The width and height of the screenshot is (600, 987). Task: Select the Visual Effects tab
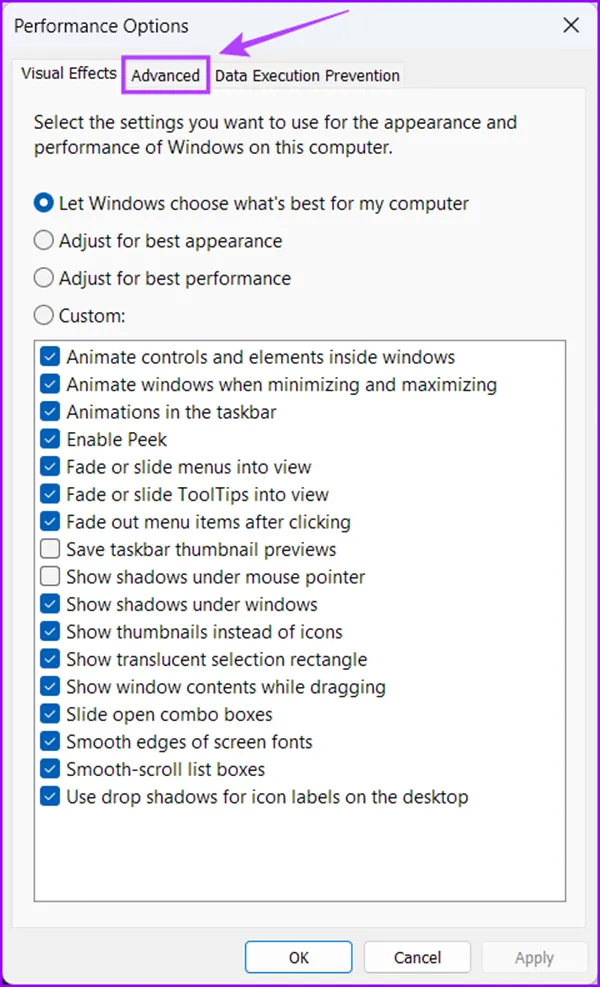click(69, 74)
